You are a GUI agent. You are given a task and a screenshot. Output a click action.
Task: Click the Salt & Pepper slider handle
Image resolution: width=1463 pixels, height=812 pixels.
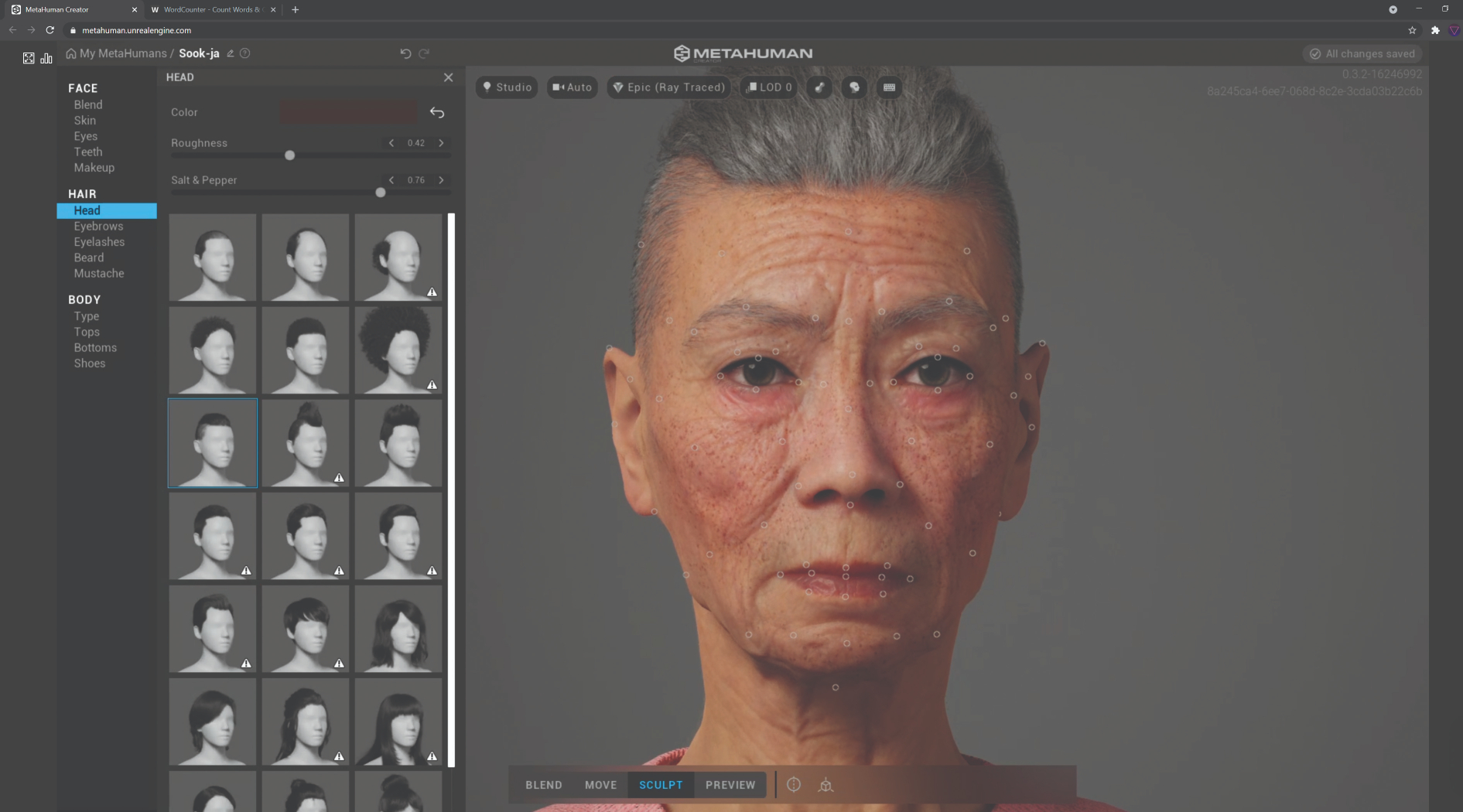(x=381, y=193)
